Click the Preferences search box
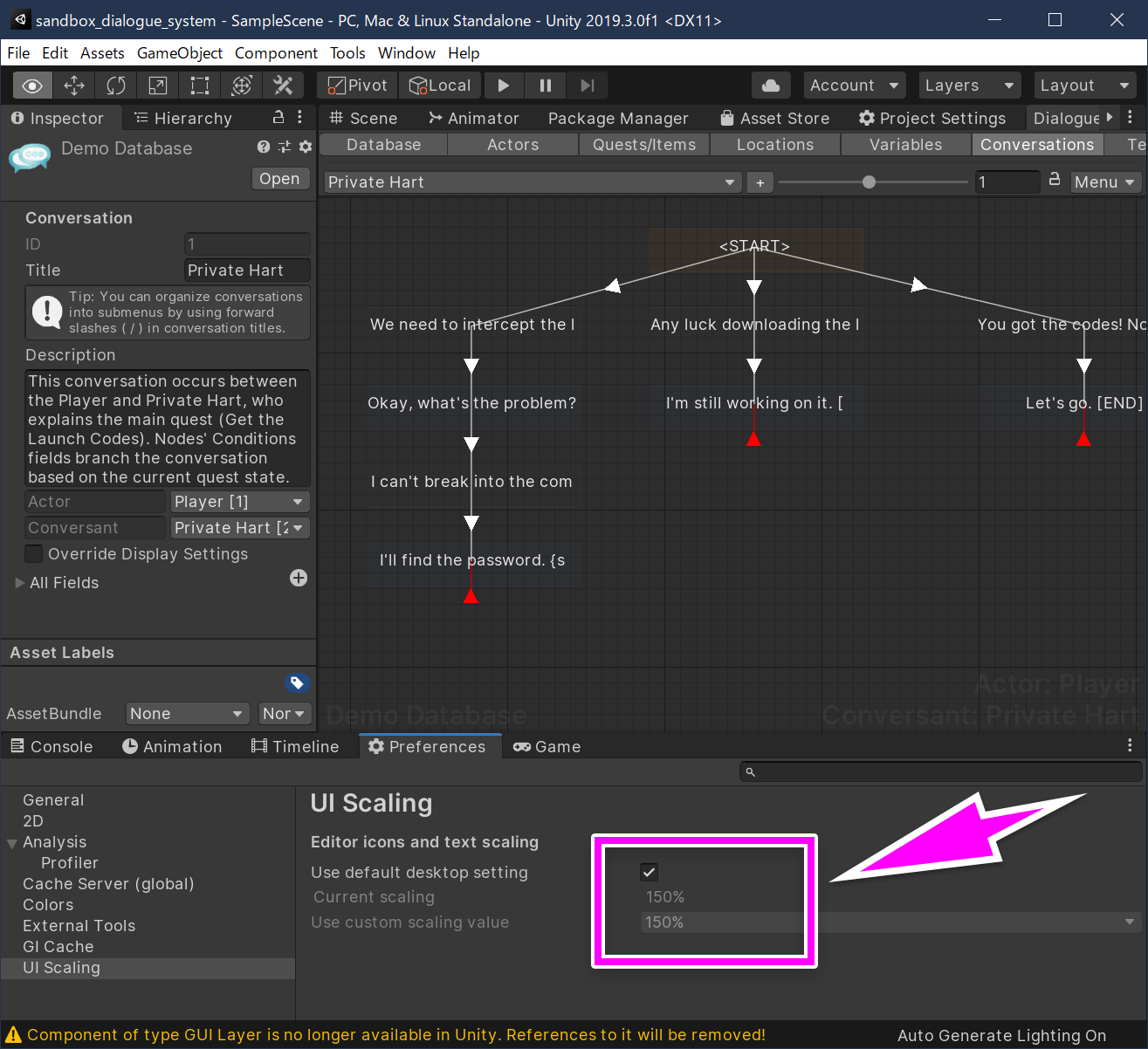 click(941, 771)
